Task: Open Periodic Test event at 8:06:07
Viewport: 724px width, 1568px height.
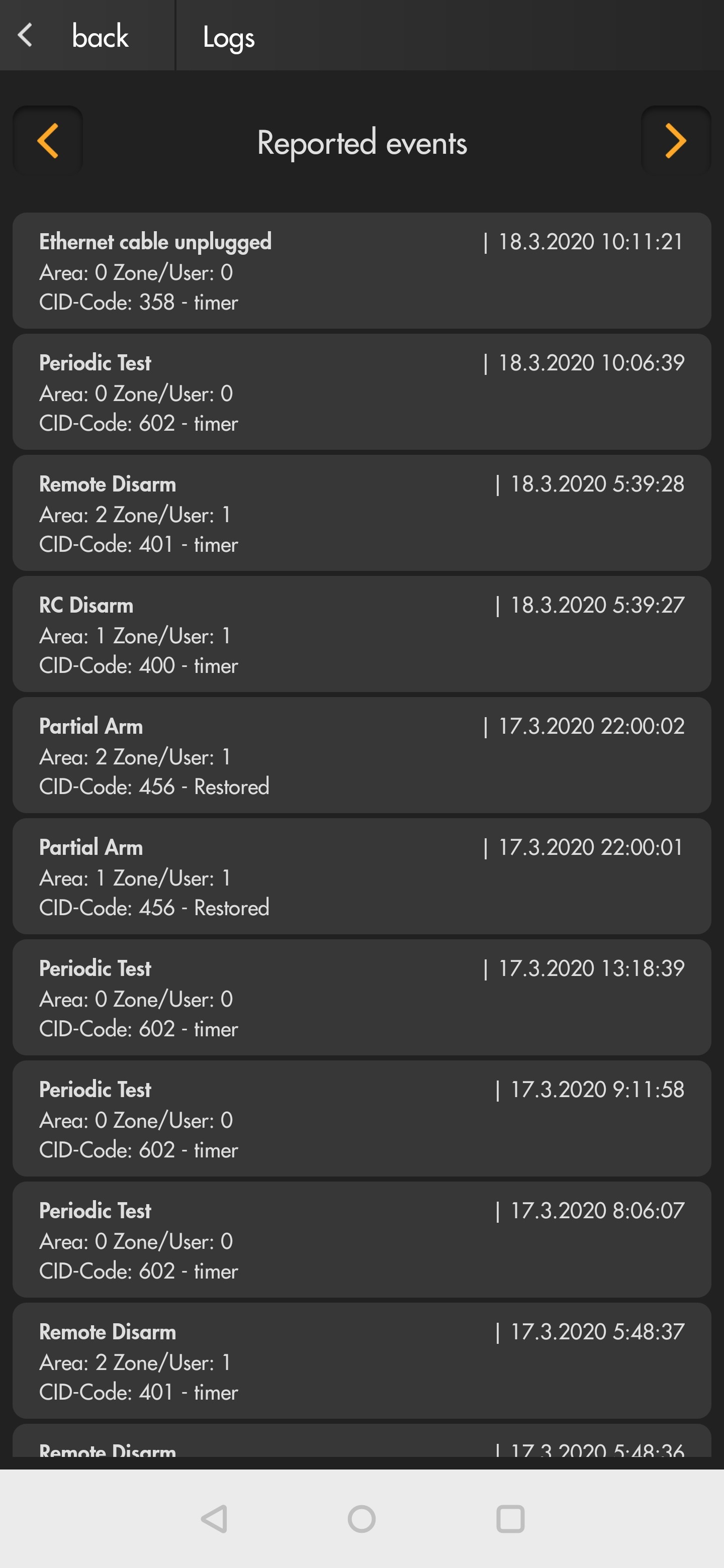Action: [361, 1240]
